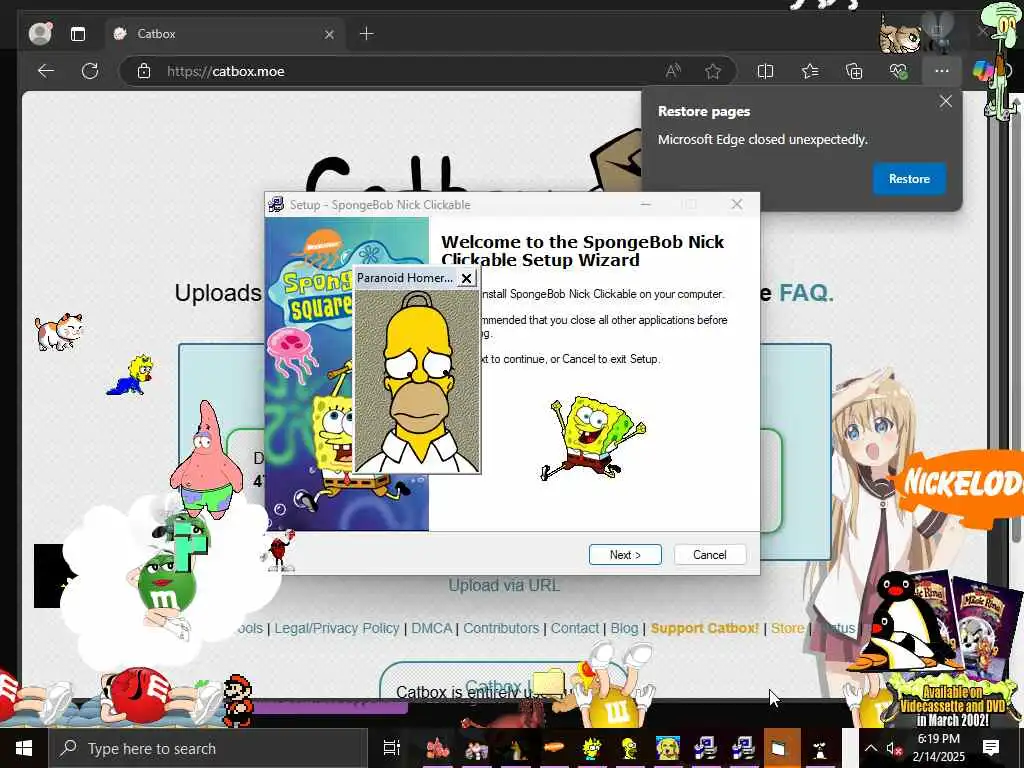Open the Action Center notifications
Screen dimensions: 1024x768
pyautogui.click(x=990, y=748)
